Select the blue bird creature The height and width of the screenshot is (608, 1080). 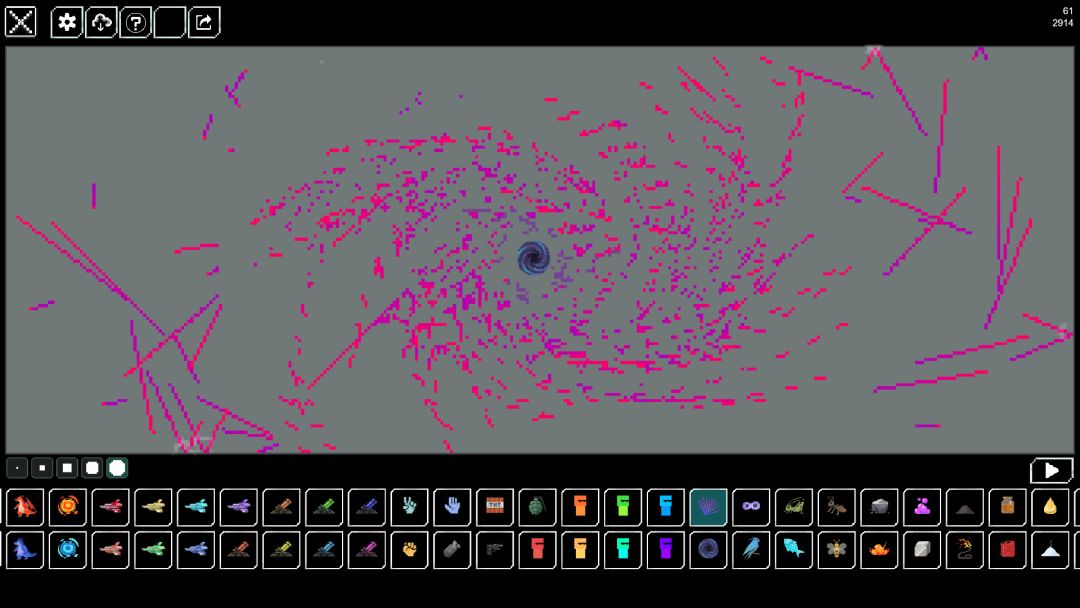pos(751,549)
